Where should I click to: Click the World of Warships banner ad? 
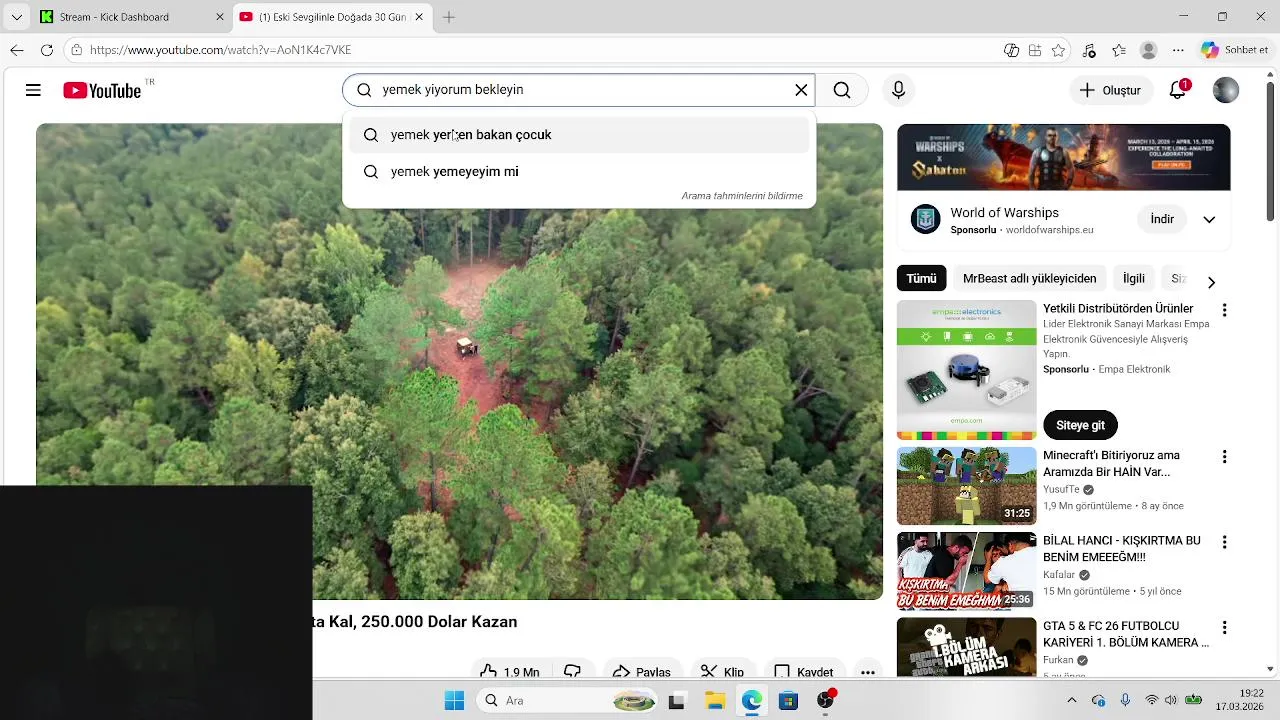(x=1063, y=157)
